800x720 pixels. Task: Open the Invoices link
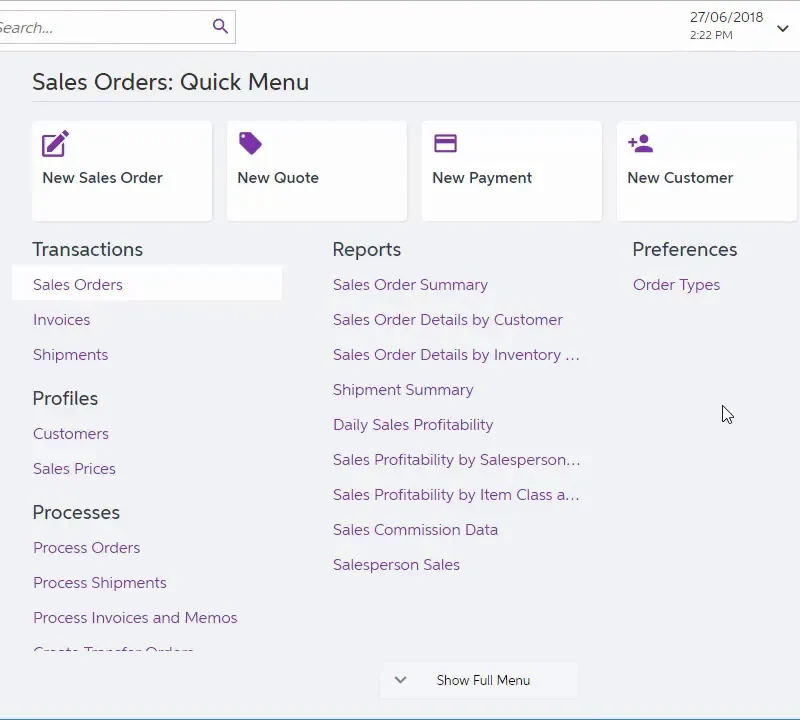pyautogui.click(x=62, y=319)
